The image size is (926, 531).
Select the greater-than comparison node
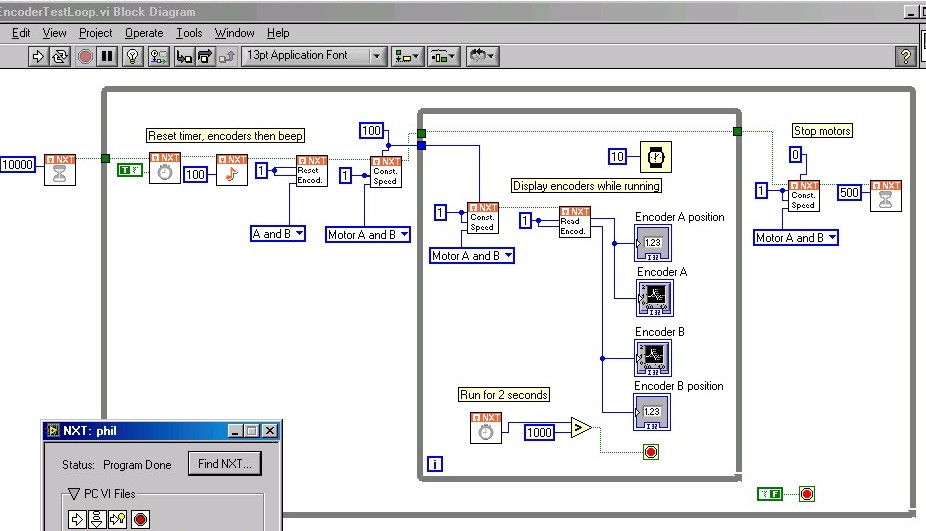[x=581, y=427]
